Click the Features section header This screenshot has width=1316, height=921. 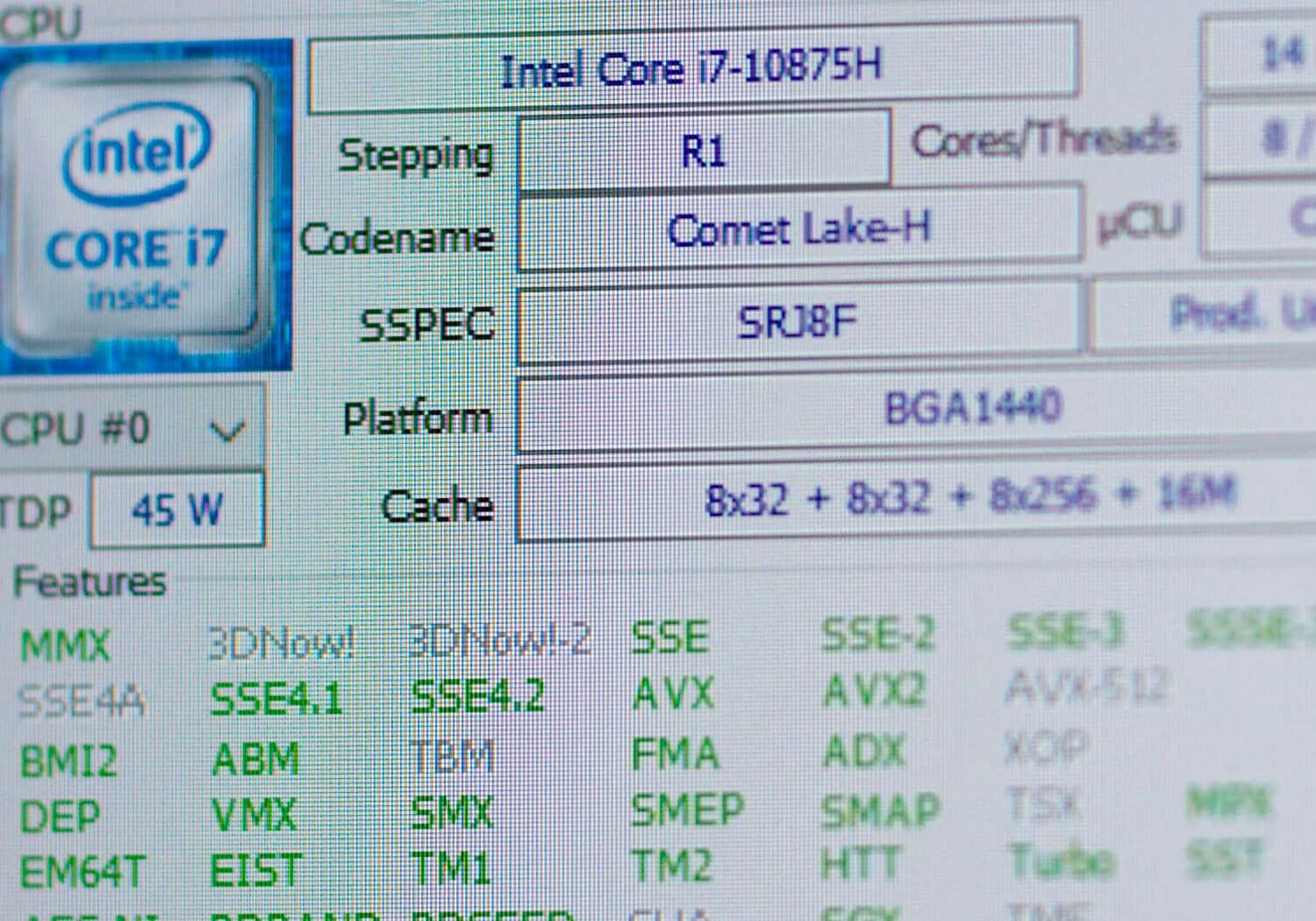[89, 582]
